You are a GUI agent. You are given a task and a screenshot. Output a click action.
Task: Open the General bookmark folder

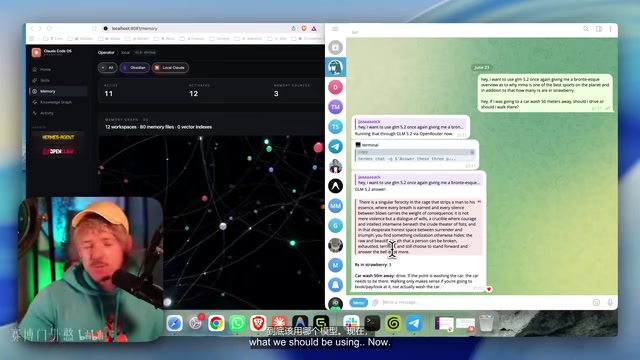click(x=220, y=39)
